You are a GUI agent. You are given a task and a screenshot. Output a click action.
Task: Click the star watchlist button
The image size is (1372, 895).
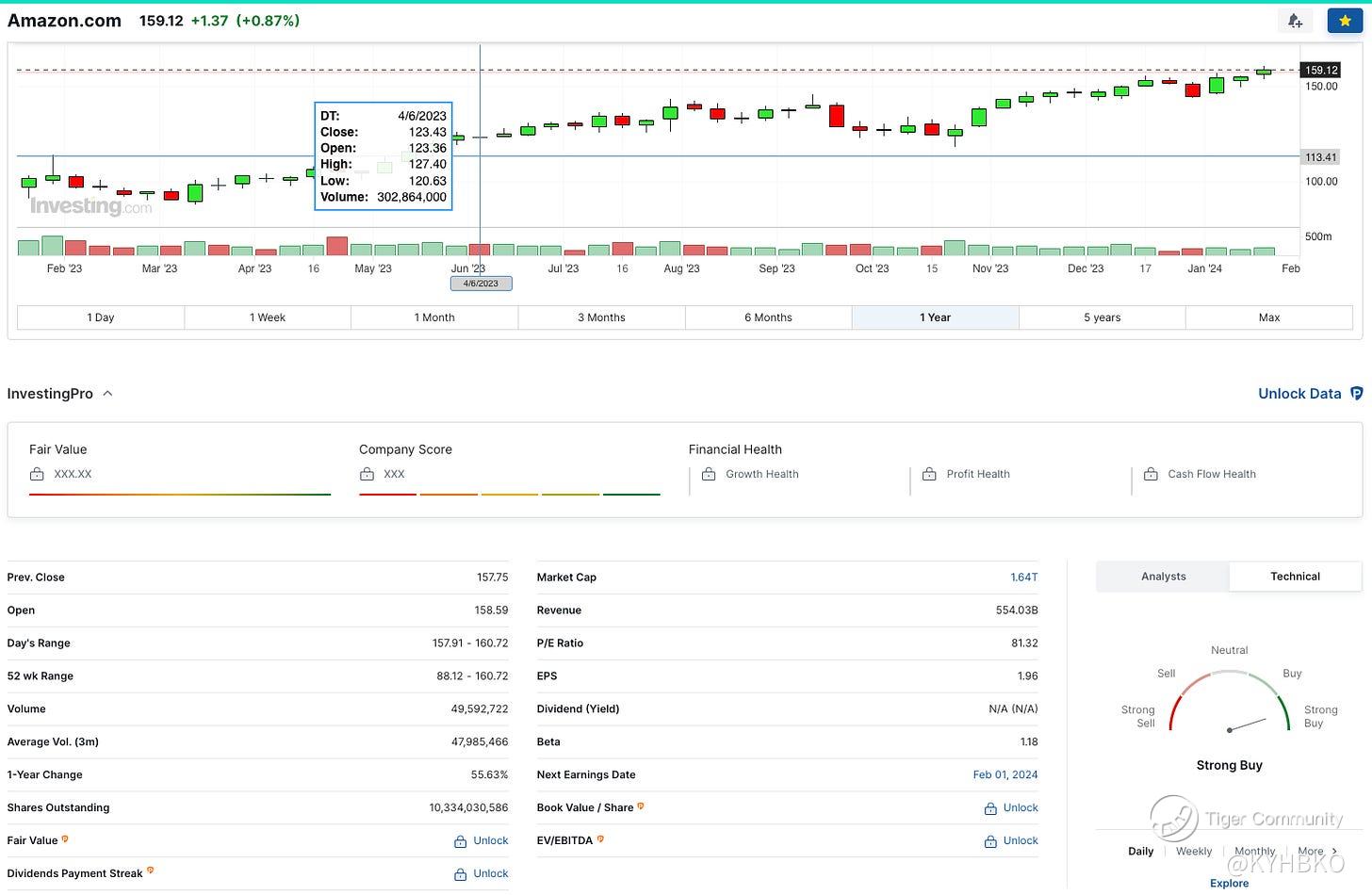pyautogui.click(x=1345, y=21)
